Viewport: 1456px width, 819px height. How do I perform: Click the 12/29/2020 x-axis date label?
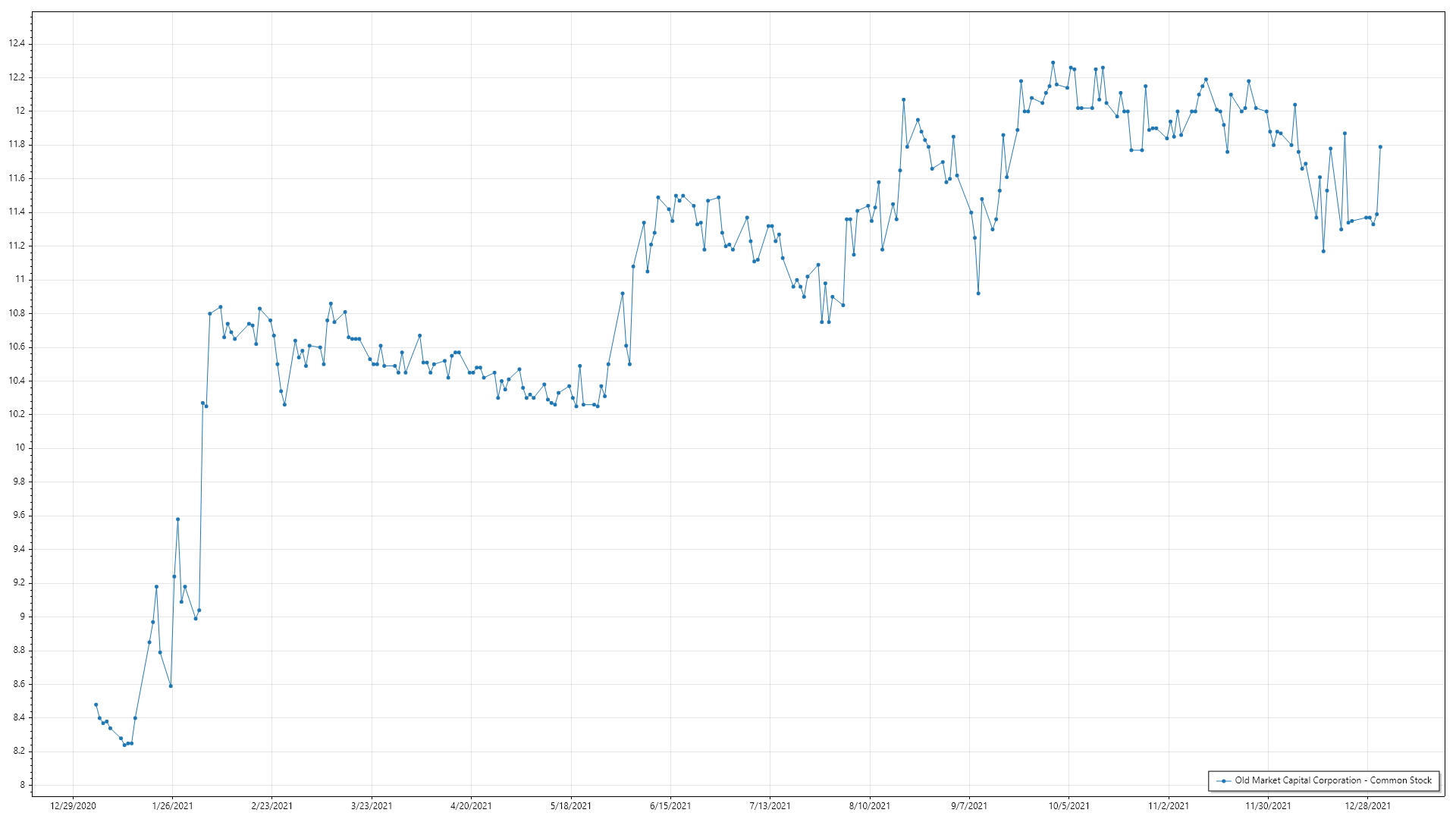click(73, 806)
